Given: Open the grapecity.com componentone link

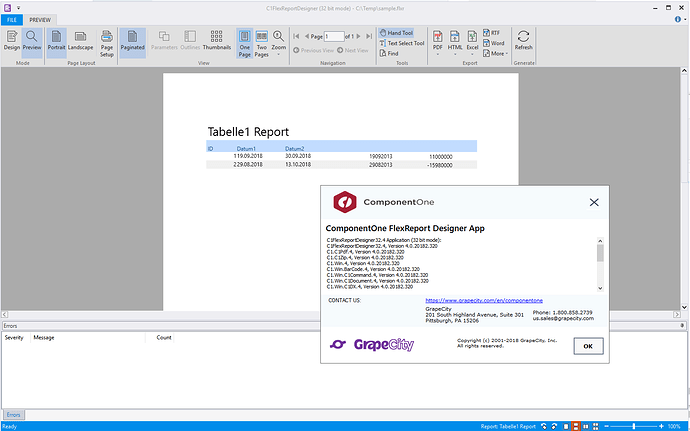Looking at the screenshot, I should point(484,300).
